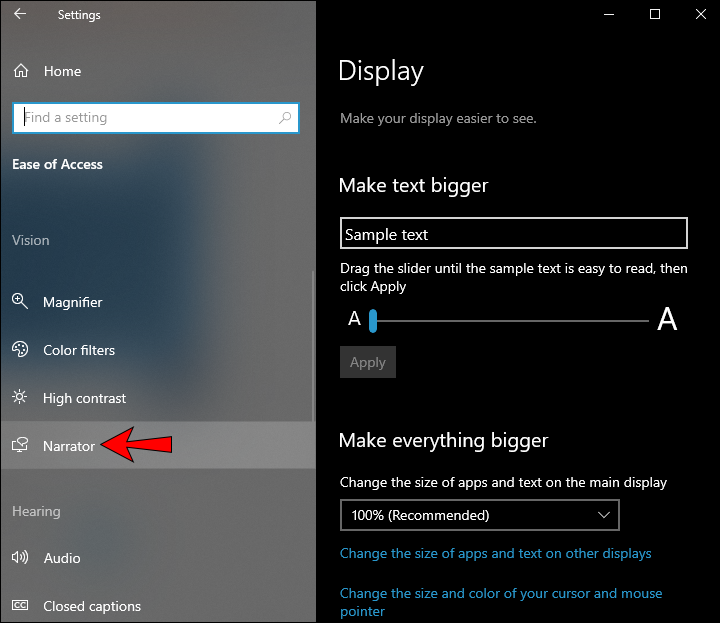Click the search magnifier in Find a setting
Image resolution: width=720 pixels, height=623 pixels.
tap(285, 118)
